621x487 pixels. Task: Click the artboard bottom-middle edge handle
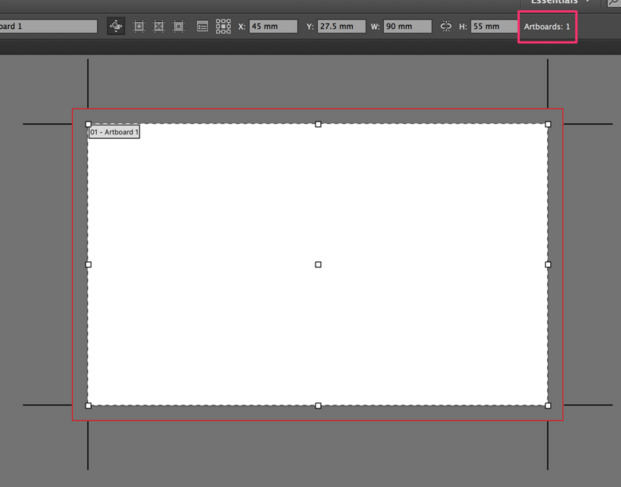[318, 405]
